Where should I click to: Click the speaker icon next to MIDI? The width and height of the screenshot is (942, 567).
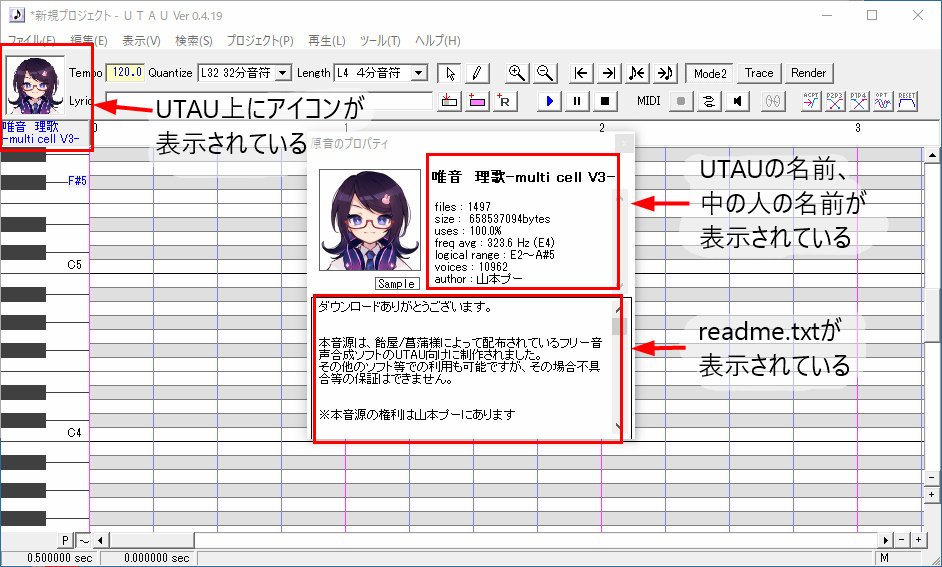click(737, 101)
